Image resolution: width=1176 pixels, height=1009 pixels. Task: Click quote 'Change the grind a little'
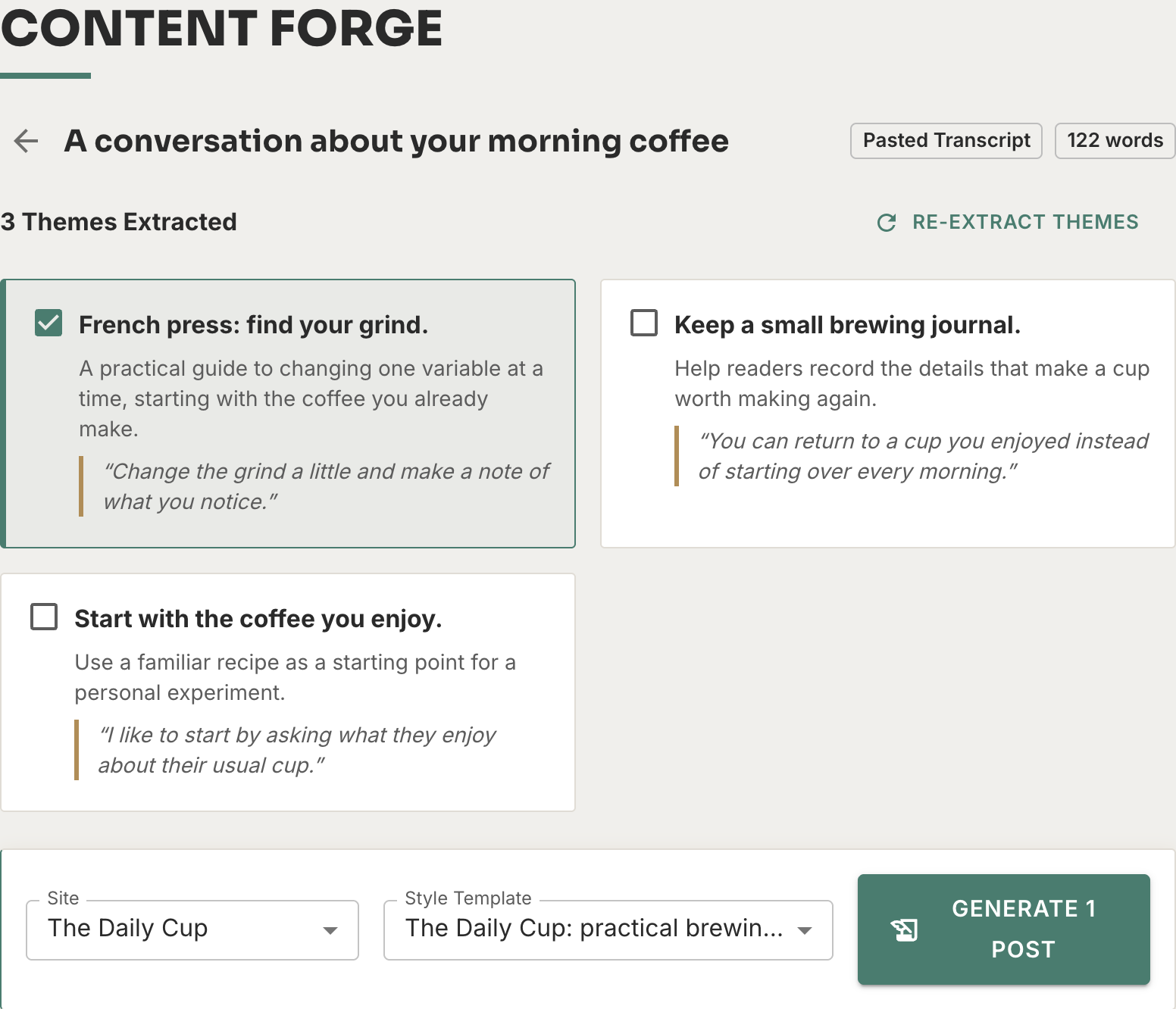[327, 486]
